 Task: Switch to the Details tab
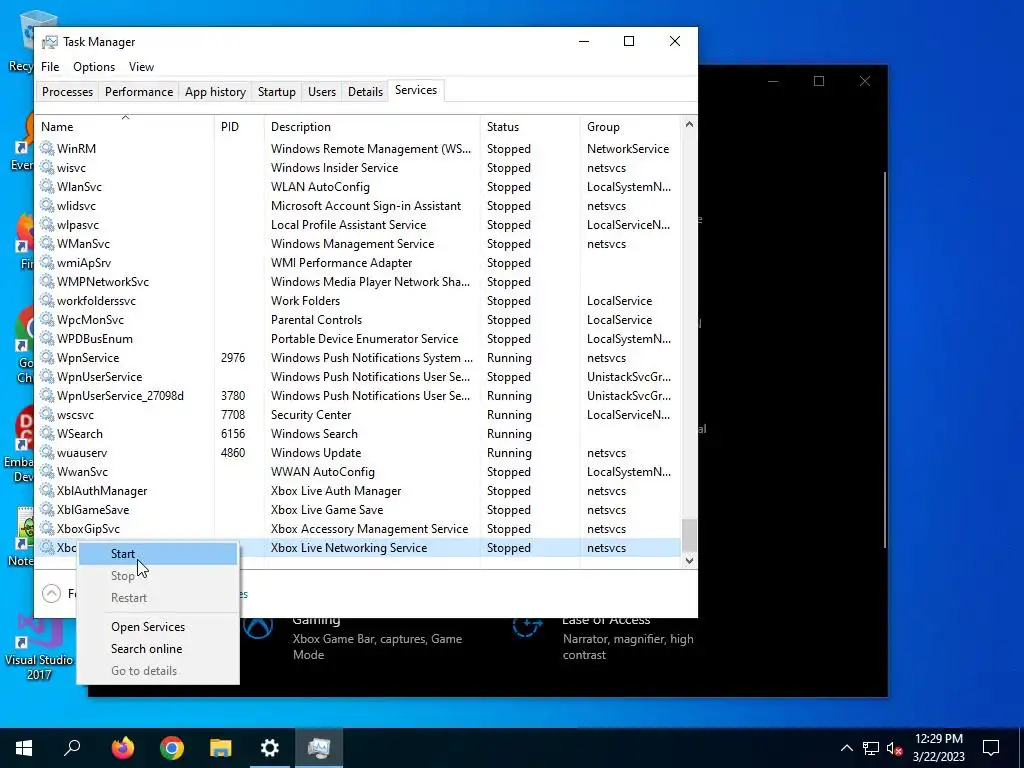click(x=365, y=91)
